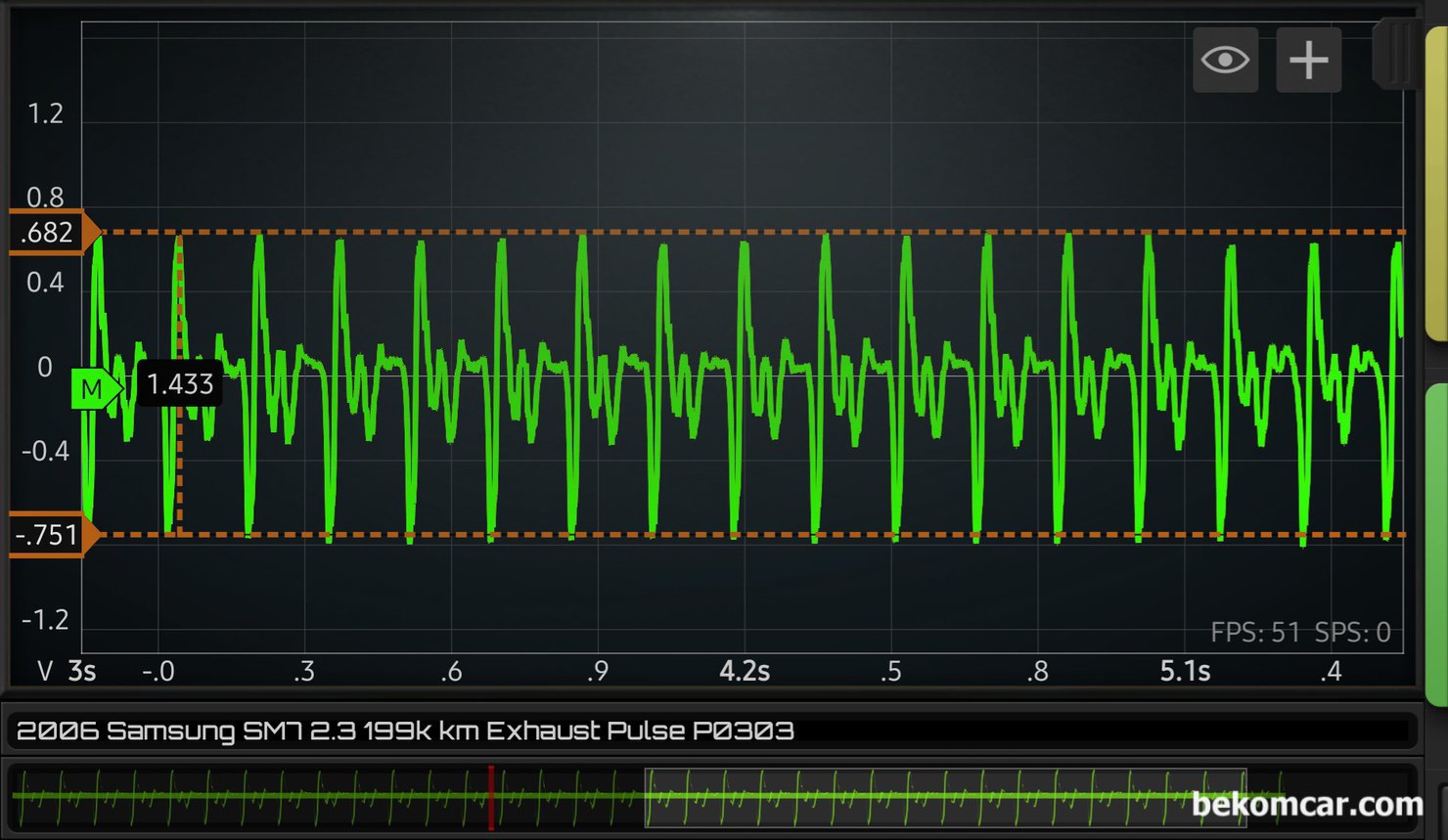The width and height of the screenshot is (1448, 840).
Task: Select the upper .682 cursor handle
Action: tap(51, 233)
